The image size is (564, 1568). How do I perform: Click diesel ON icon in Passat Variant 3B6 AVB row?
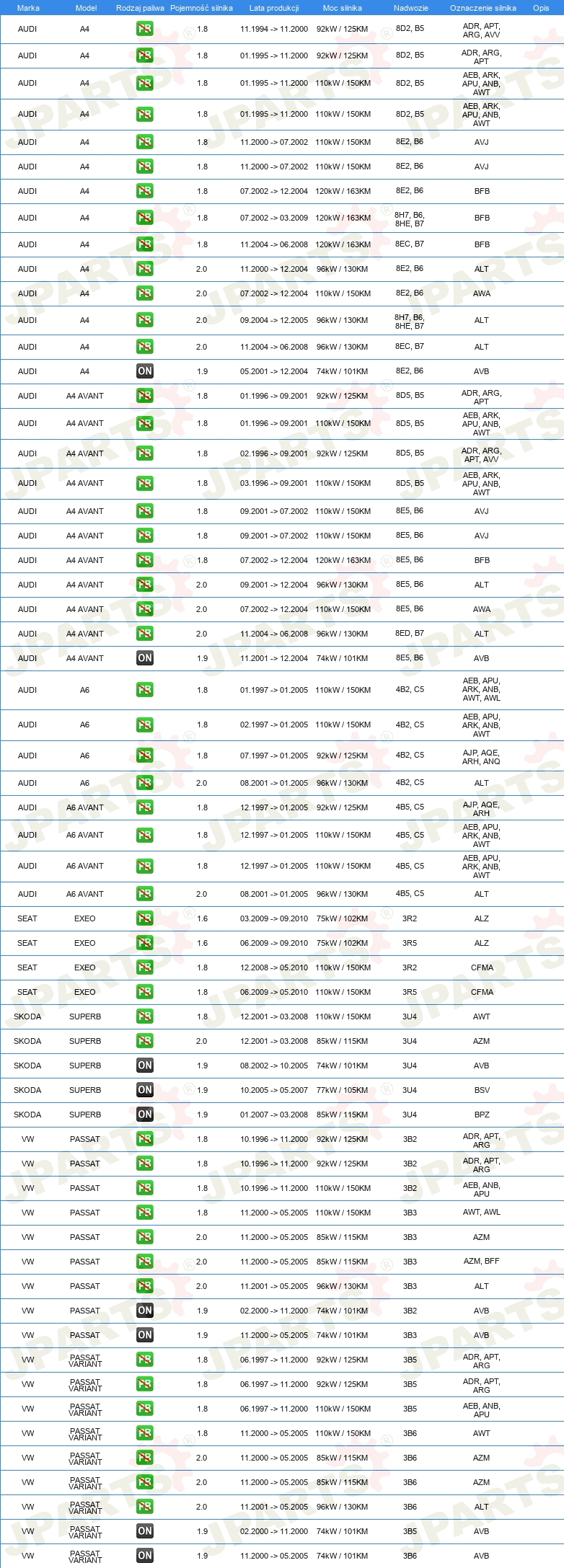145,1556
